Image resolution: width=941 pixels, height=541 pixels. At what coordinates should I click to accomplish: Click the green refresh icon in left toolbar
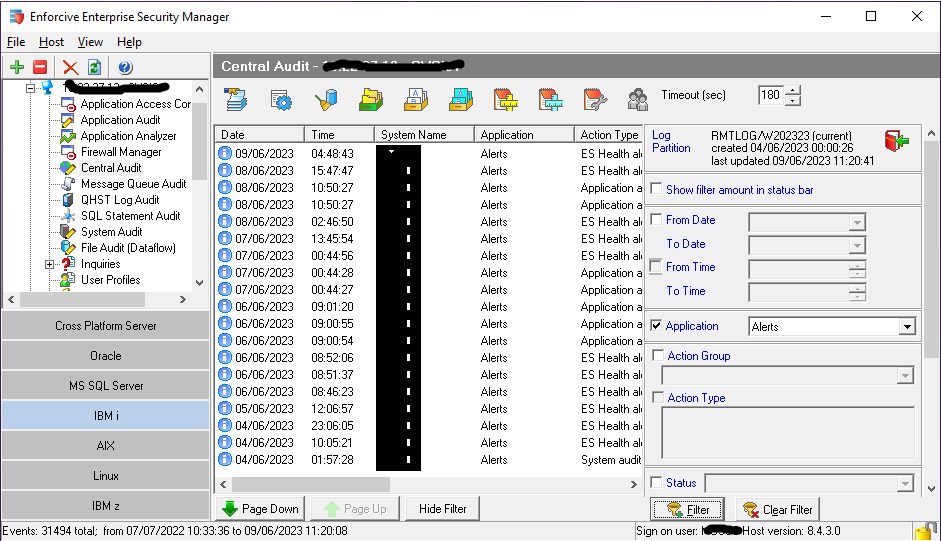94,67
